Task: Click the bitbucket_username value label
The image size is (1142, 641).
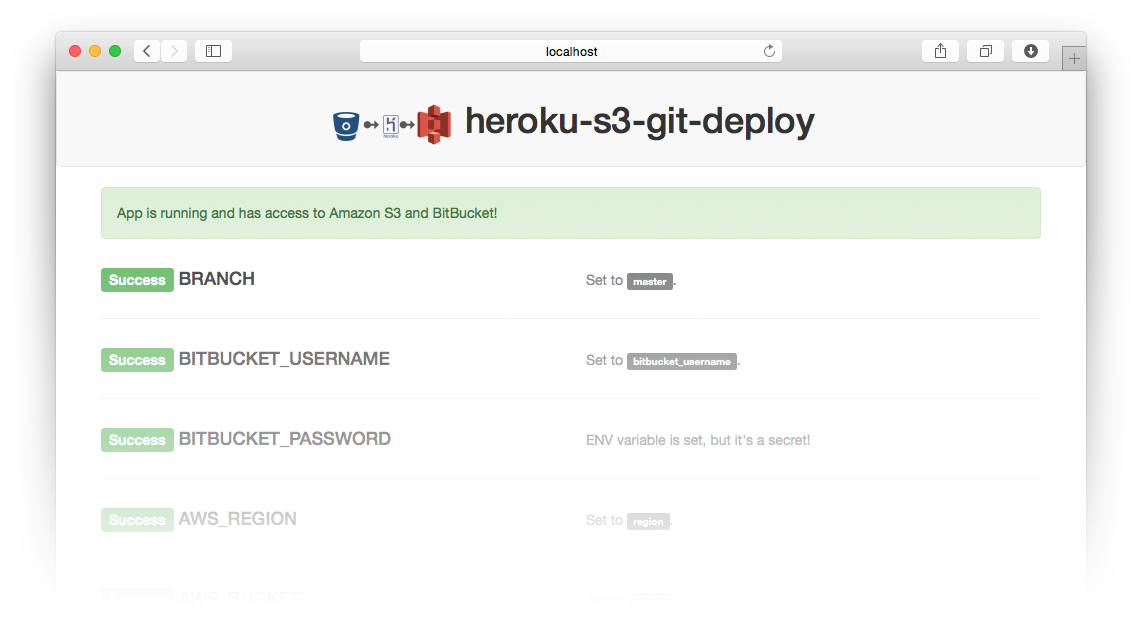Action: [x=682, y=361]
